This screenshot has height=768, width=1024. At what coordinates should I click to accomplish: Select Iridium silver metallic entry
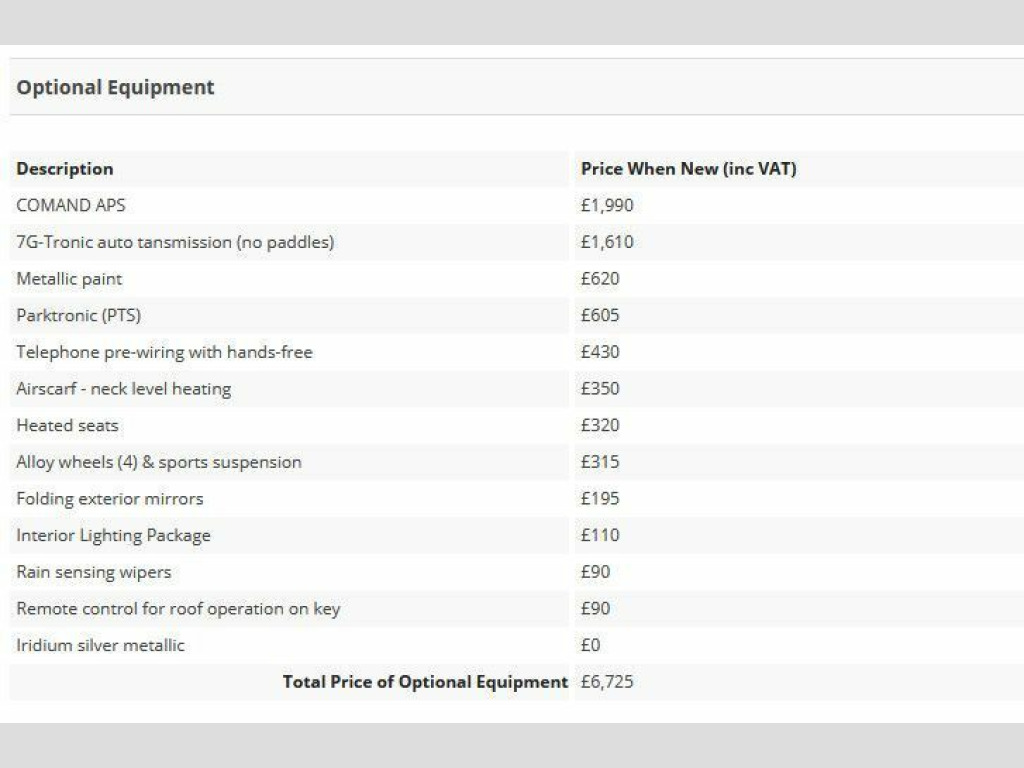[x=100, y=645]
